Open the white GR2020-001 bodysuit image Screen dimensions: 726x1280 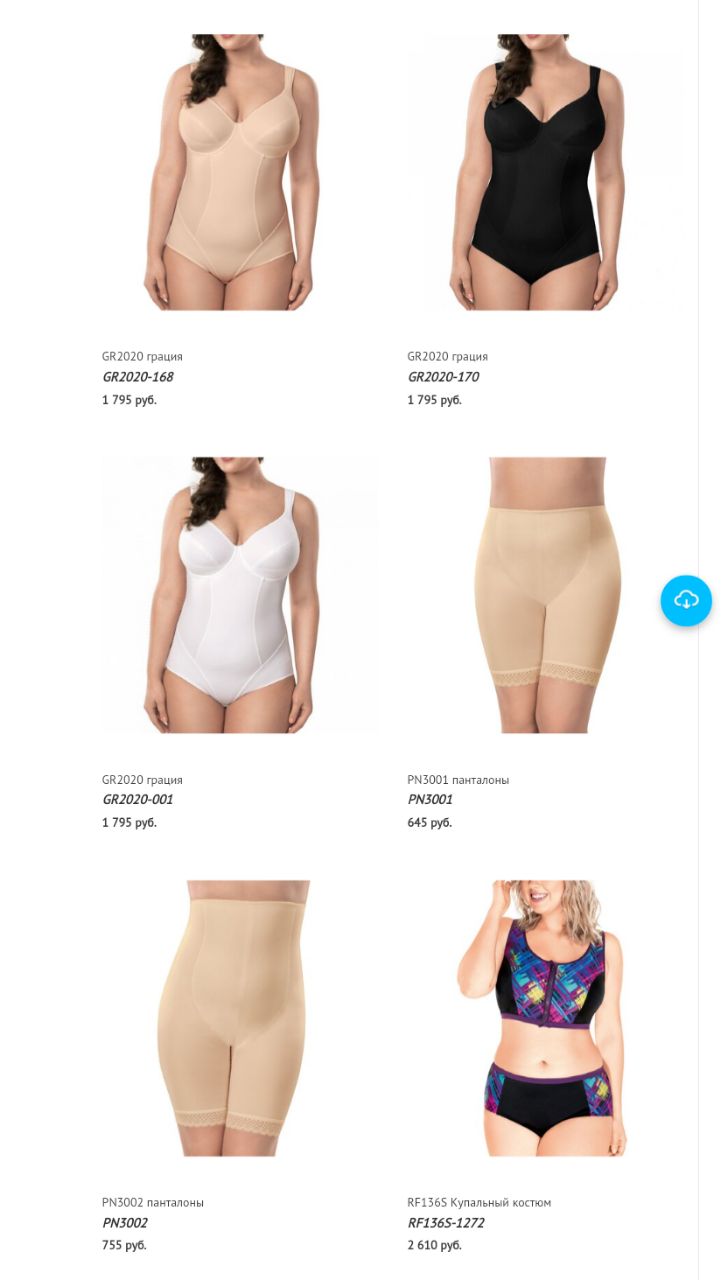click(x=239, y=595)
